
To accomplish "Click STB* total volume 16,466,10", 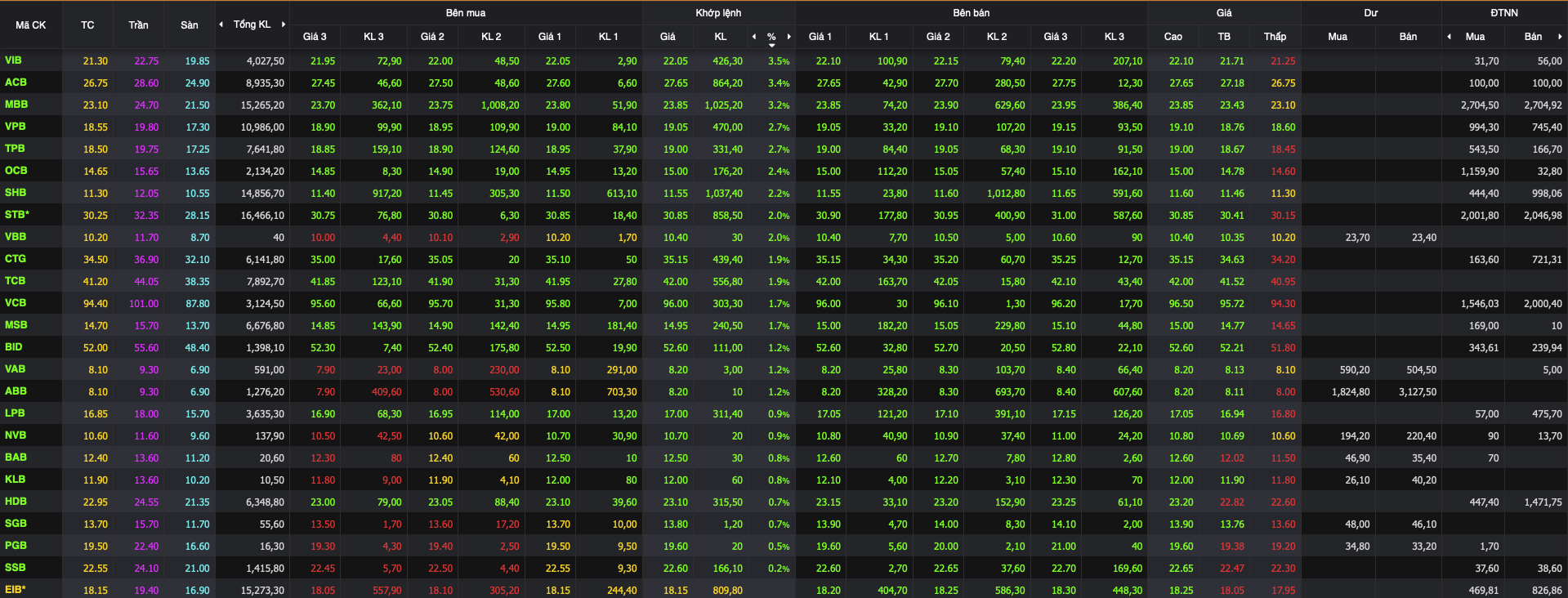I will [262, 216].
